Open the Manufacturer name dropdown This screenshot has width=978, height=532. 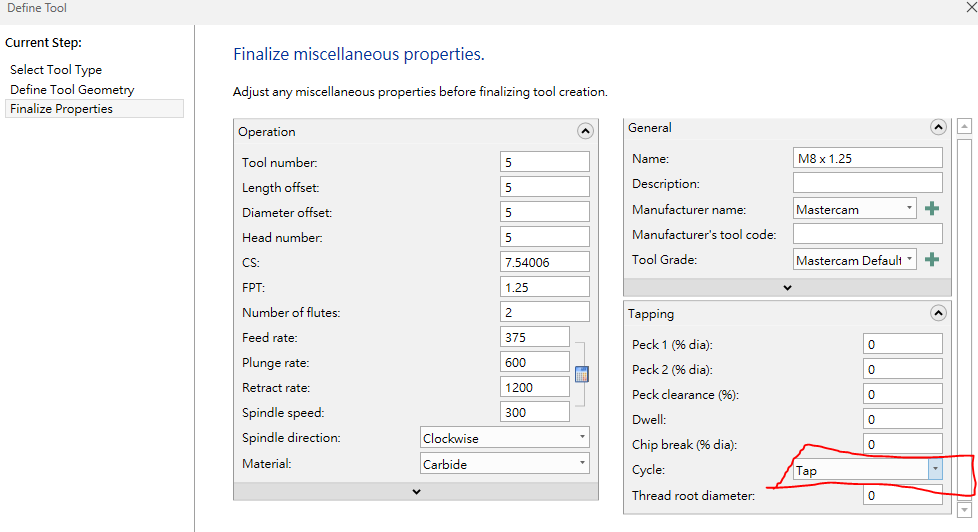[x=855, y=209]
